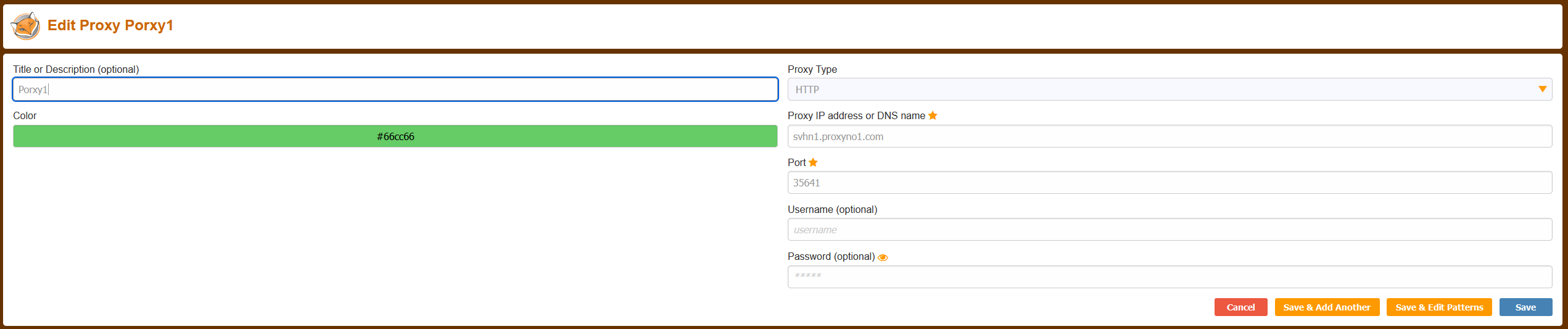Screen dimensions: 1568x329
Task: Toggle password visibility eye icon
Action: point(883,257)
